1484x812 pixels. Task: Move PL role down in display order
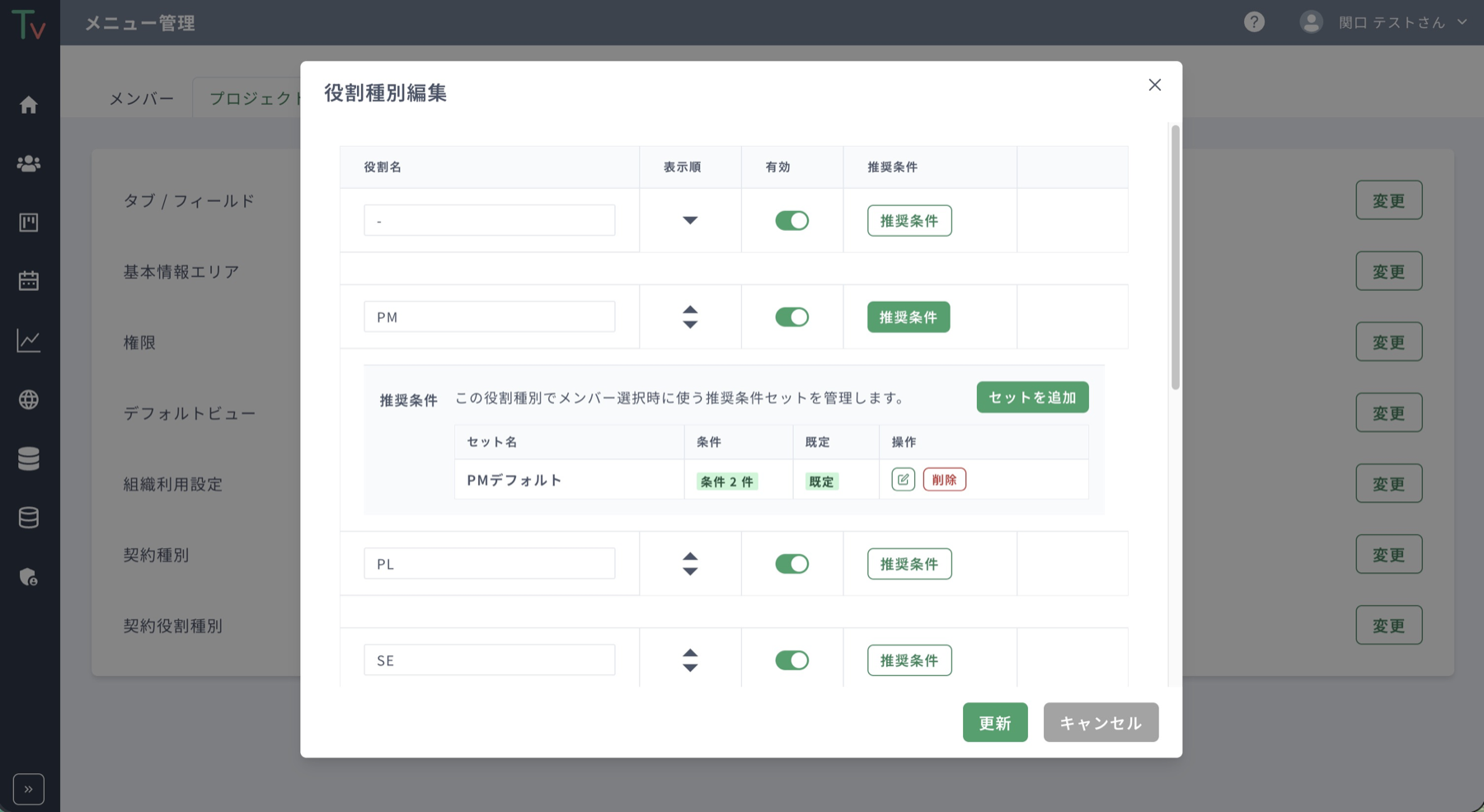click(x=690, y=571)
